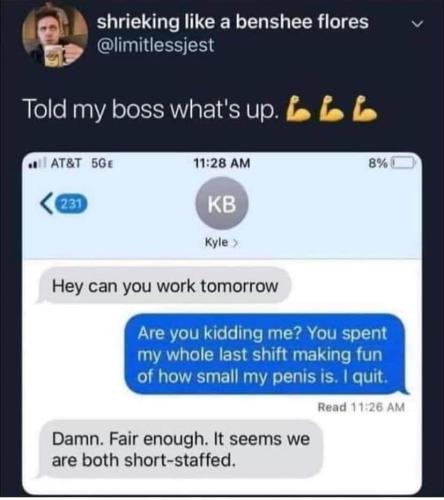Expand Kyle contact details chevron
Viewport: 444px width, 500px height.
235,243
